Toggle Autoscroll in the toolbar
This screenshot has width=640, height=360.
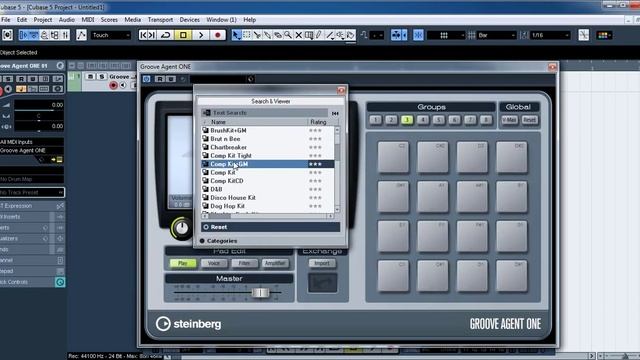[x=396, y=35]
